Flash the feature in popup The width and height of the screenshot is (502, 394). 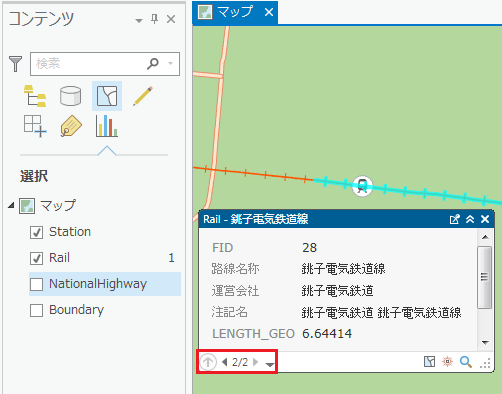coord(447,362)
